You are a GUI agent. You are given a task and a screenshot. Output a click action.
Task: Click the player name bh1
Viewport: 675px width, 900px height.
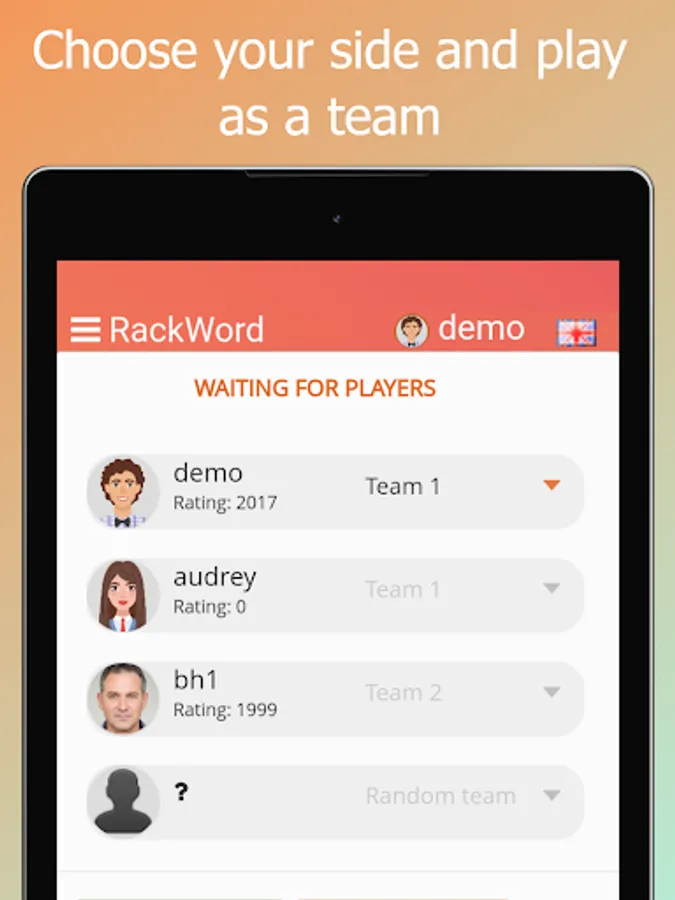(196, 680)
